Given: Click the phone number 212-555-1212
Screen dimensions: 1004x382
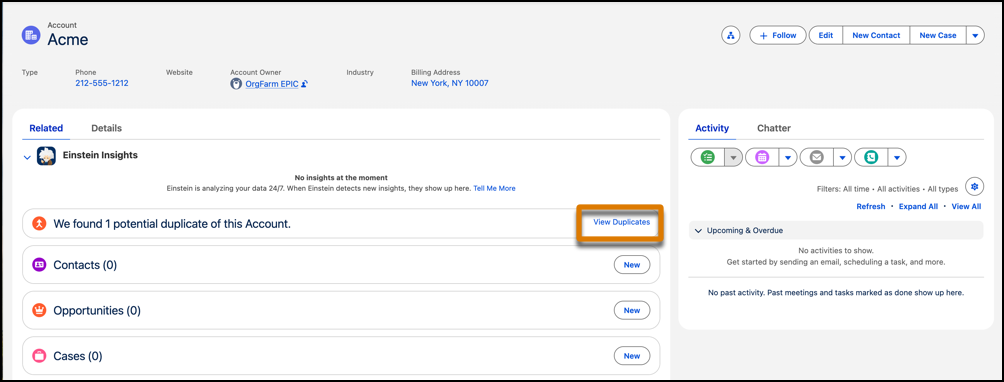Looking at the screenshot, I should click(x=102, y=83).
